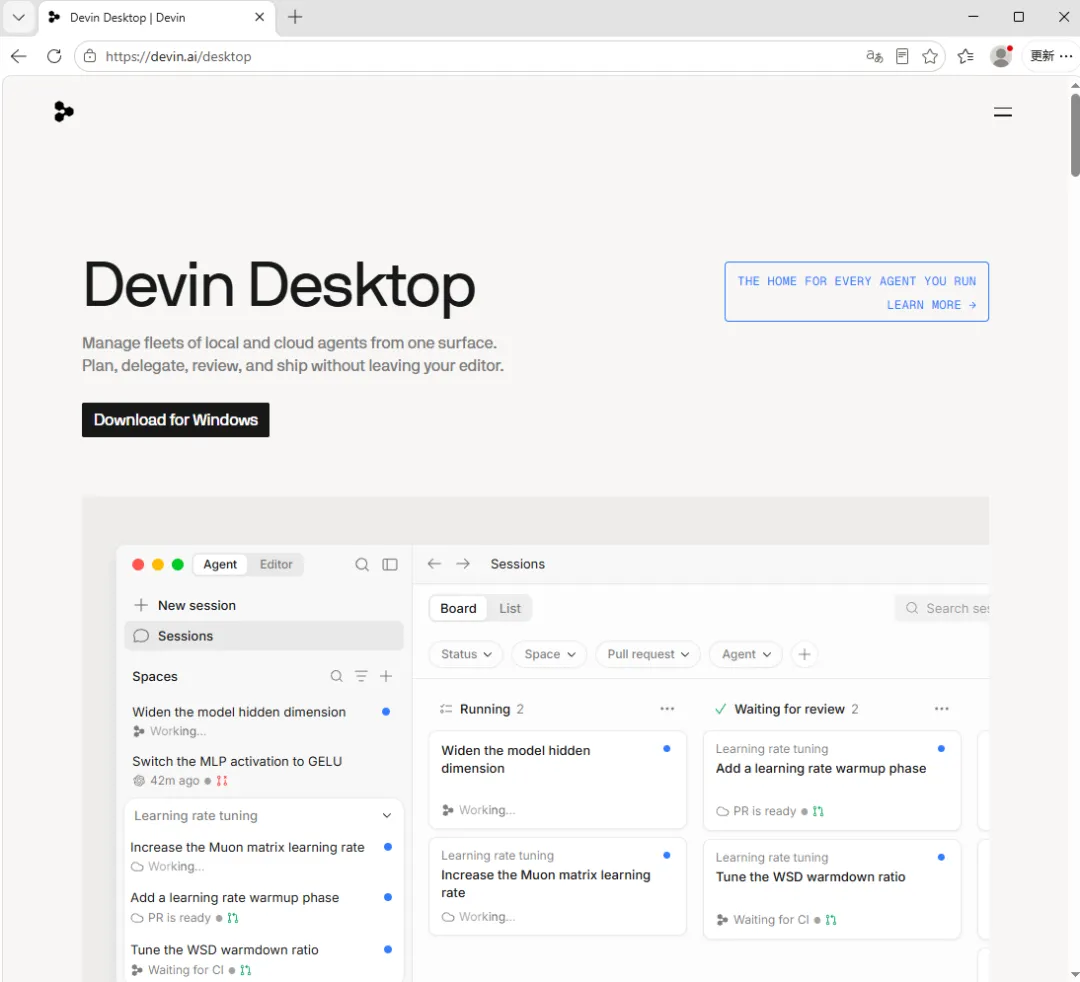Click the red close dot in the app mockup

138,565
